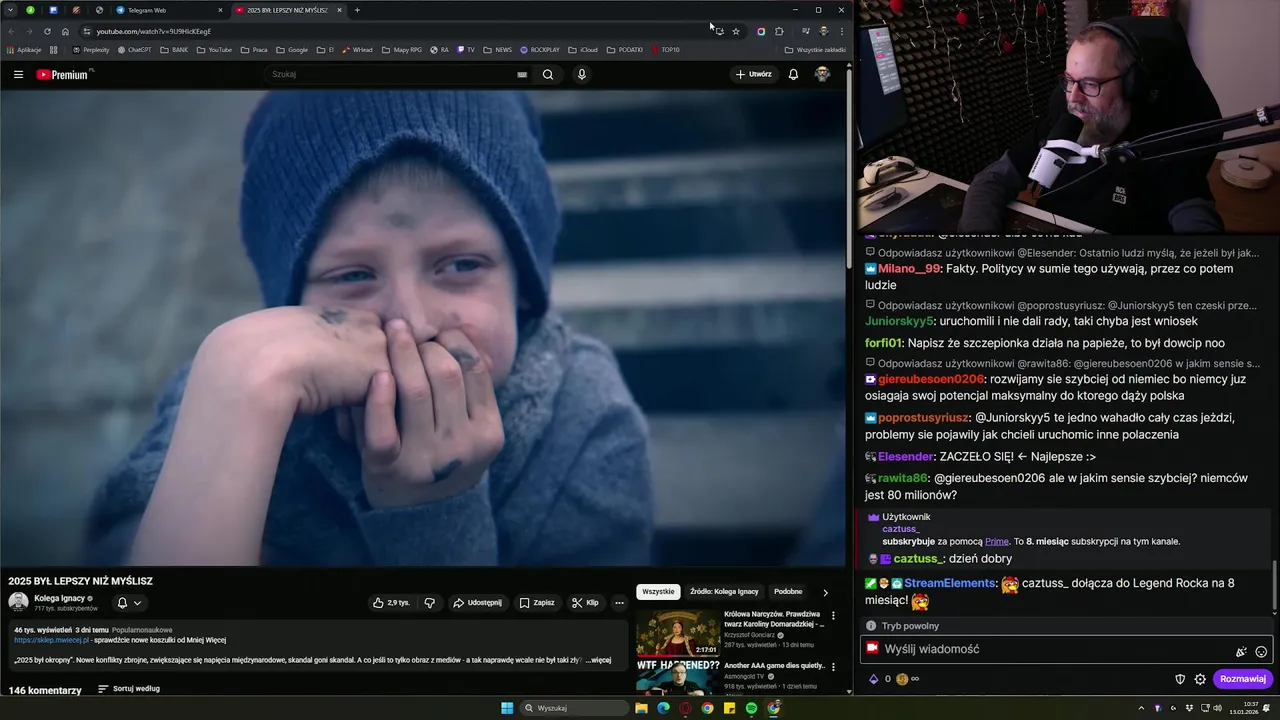
Task: Open the YouTube bookmarks folder
Action: 214,50
